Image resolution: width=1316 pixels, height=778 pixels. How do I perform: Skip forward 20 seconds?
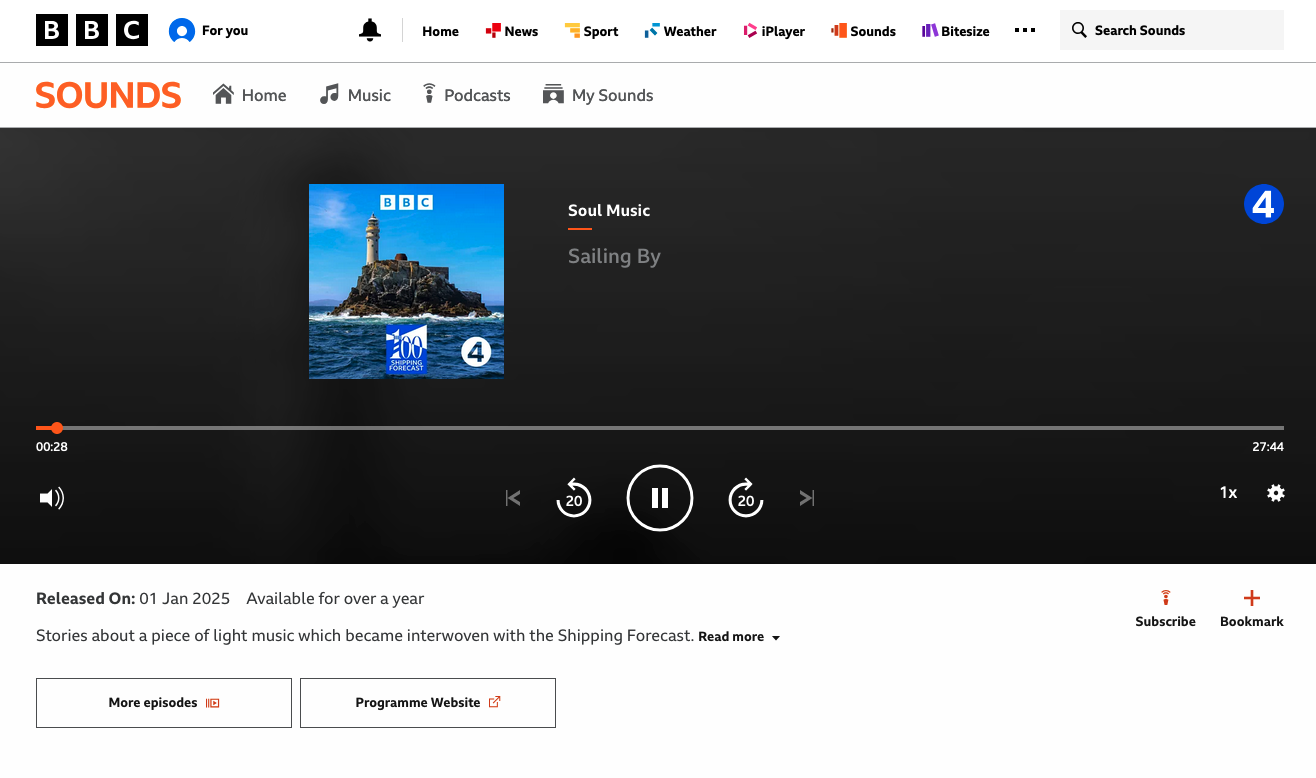745,498
